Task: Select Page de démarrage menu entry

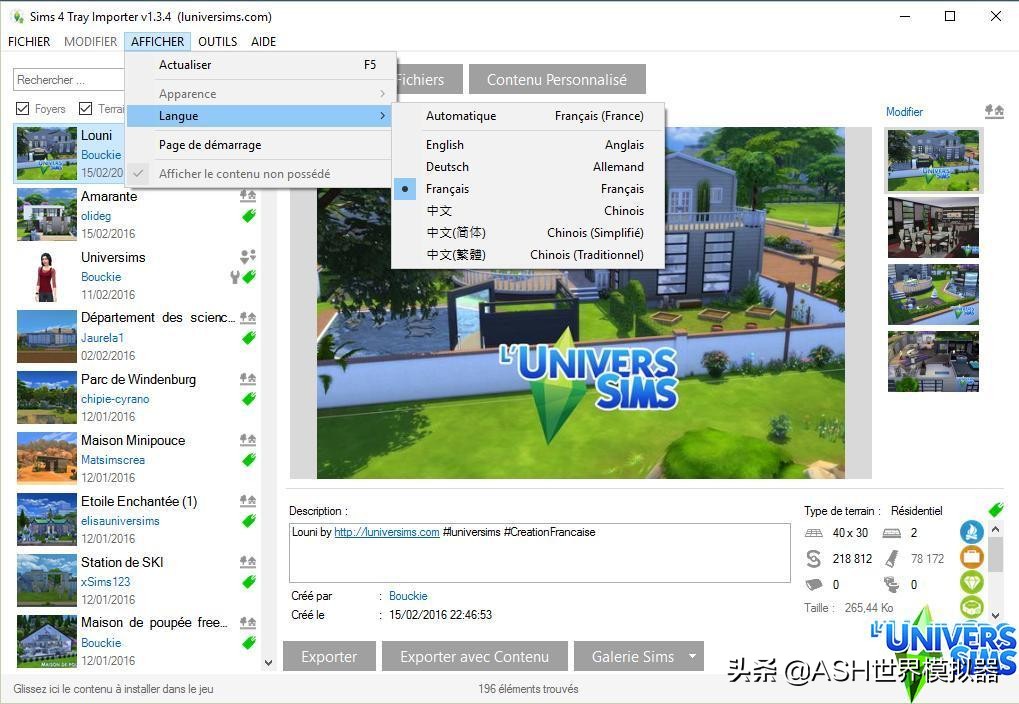Action: click(x=260, y=145)
